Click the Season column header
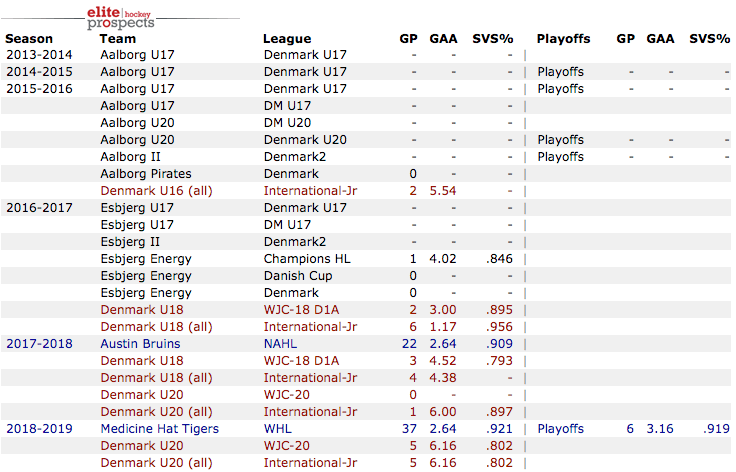Image resolution: width=736 pixels, height=472 pixels. coord(29,39)
